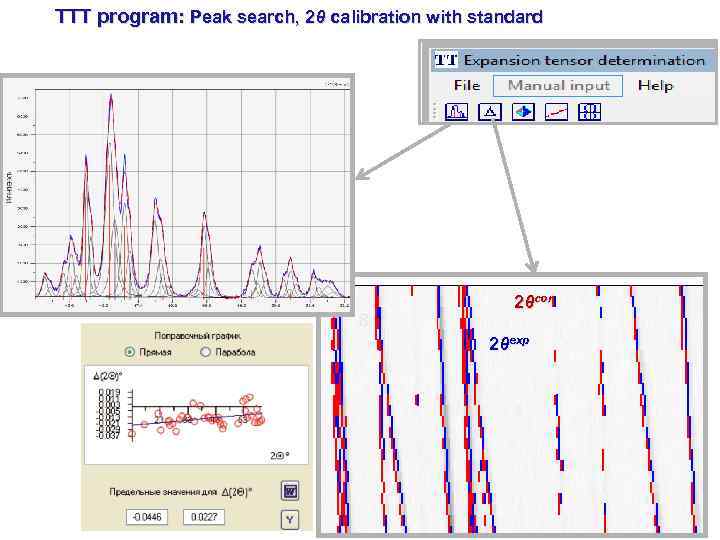Open the File menu

[x=467, y=85]
